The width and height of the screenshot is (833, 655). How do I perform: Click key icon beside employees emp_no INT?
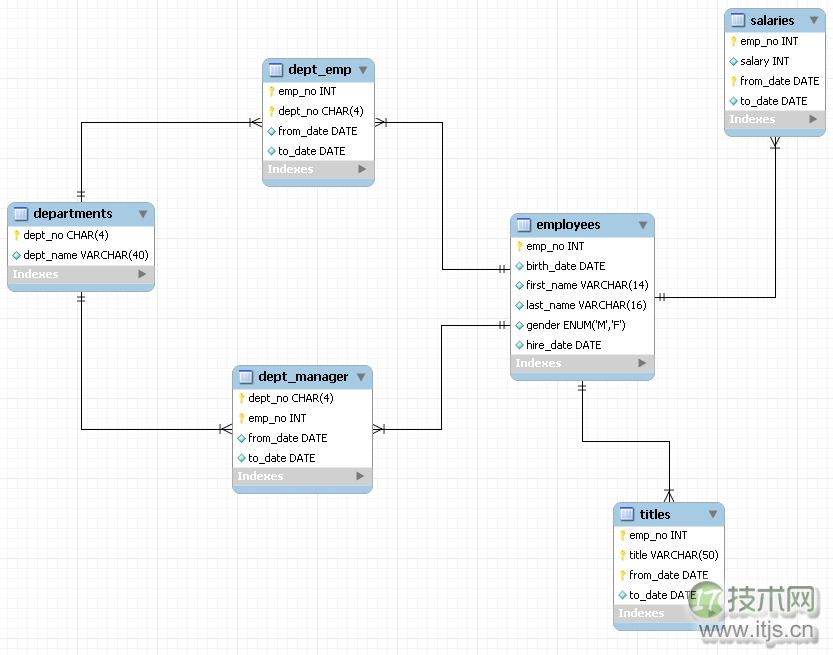click(x=520, y=246)
